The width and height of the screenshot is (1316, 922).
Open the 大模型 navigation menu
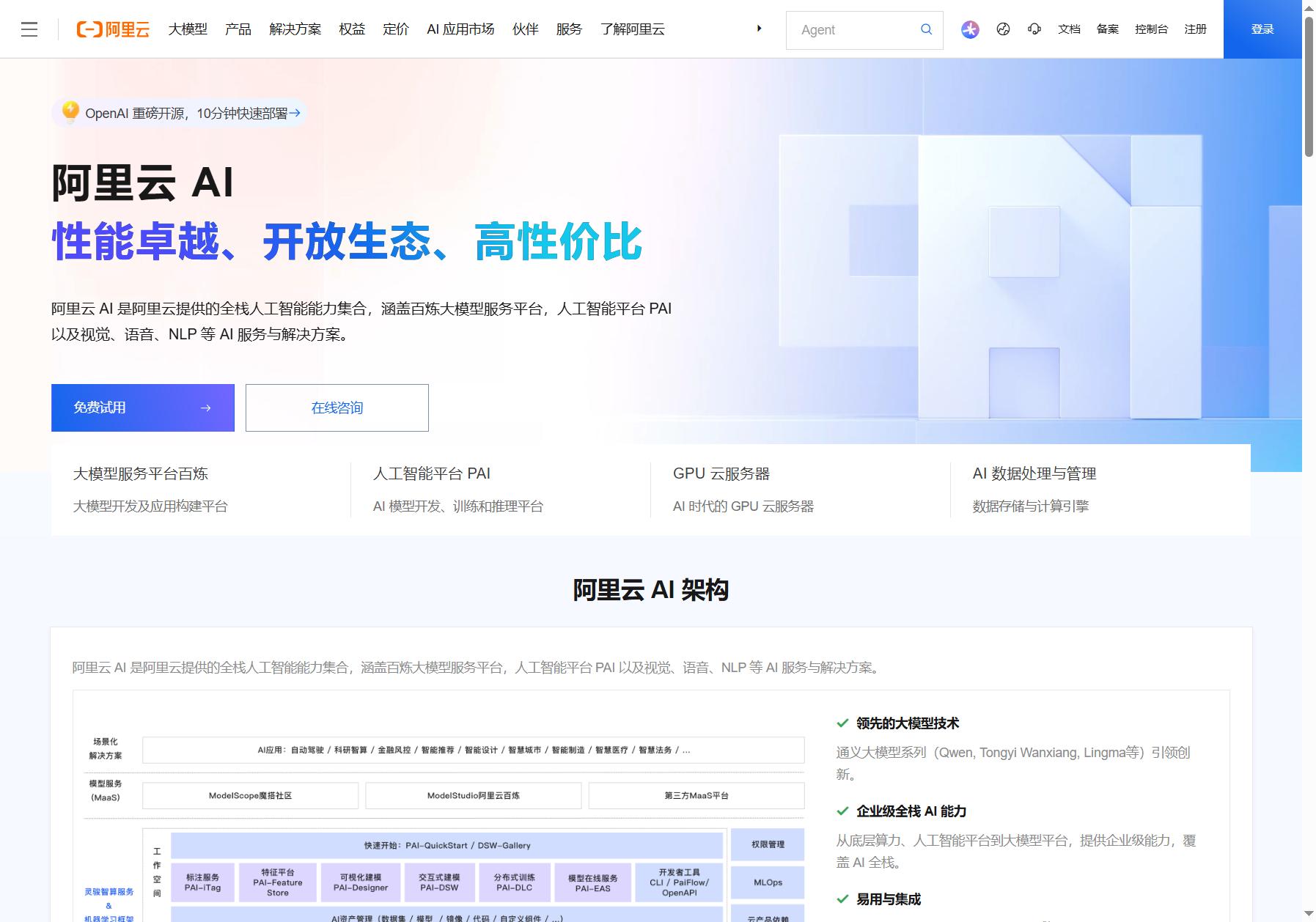pos(188,29)
